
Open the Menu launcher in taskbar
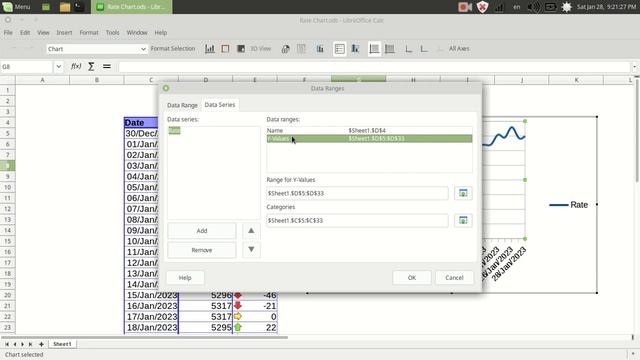(x=16, y=7)
